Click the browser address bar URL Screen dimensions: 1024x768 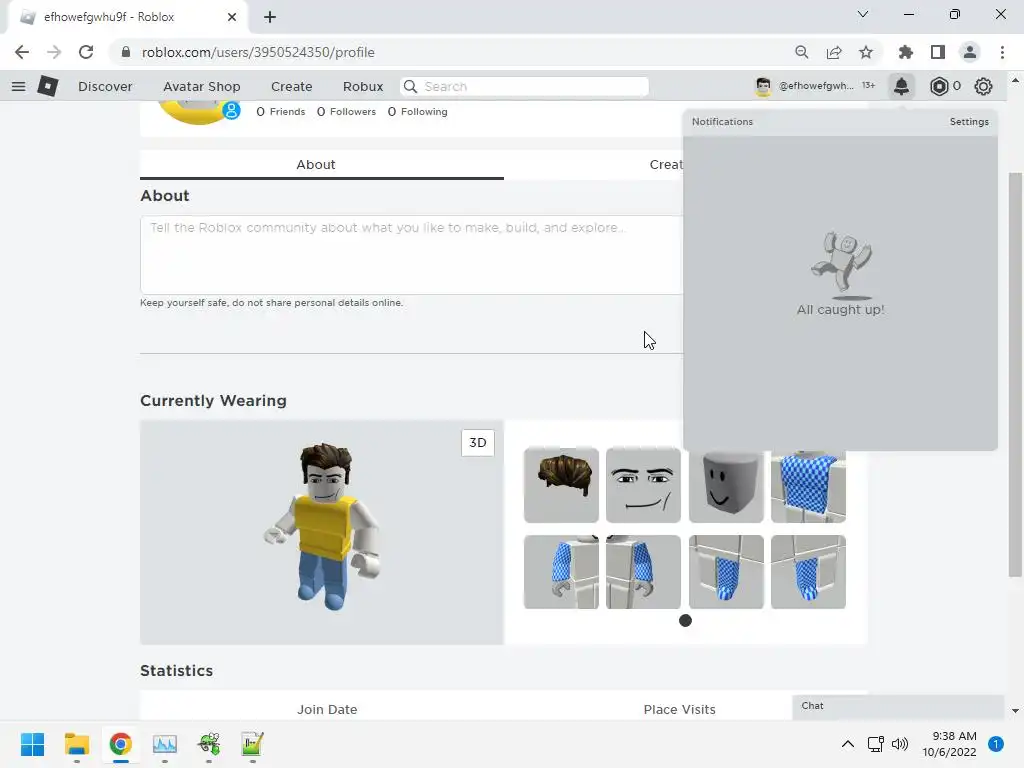[258, 52]
